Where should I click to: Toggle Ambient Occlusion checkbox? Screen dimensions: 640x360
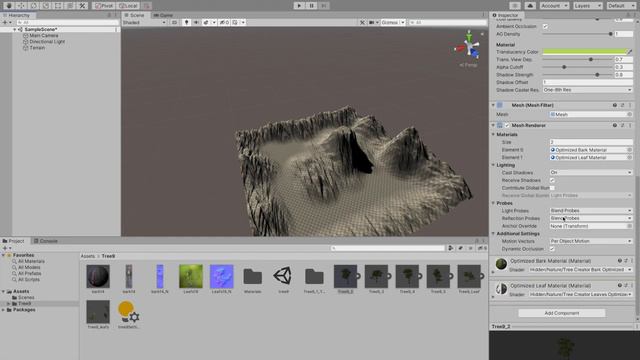coord(545,26)
